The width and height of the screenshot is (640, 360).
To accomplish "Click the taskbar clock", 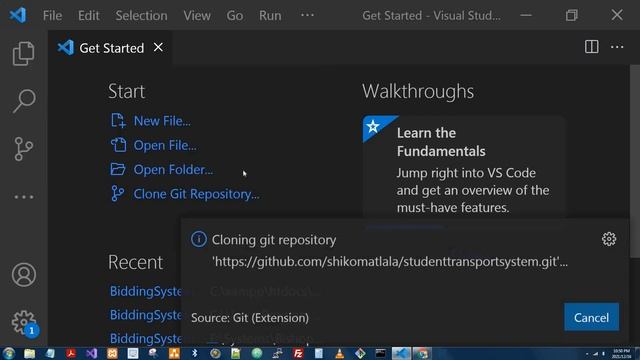I will tap(622, 353).
